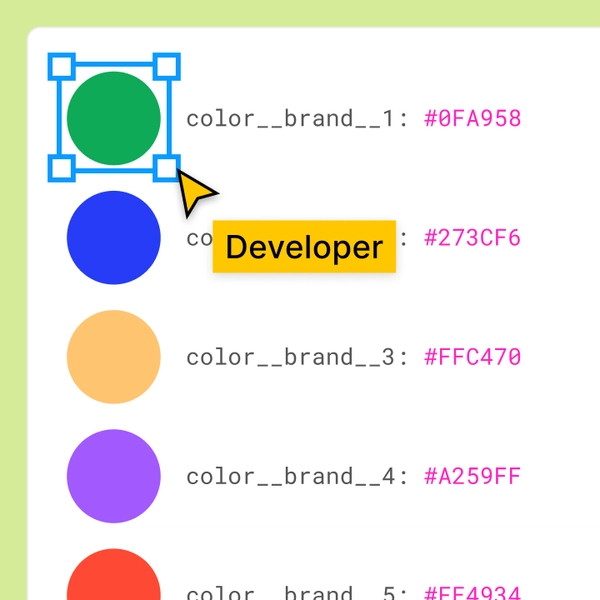Click the yellow Developer cursor label
Screen dimensions: 600x600
304,247
